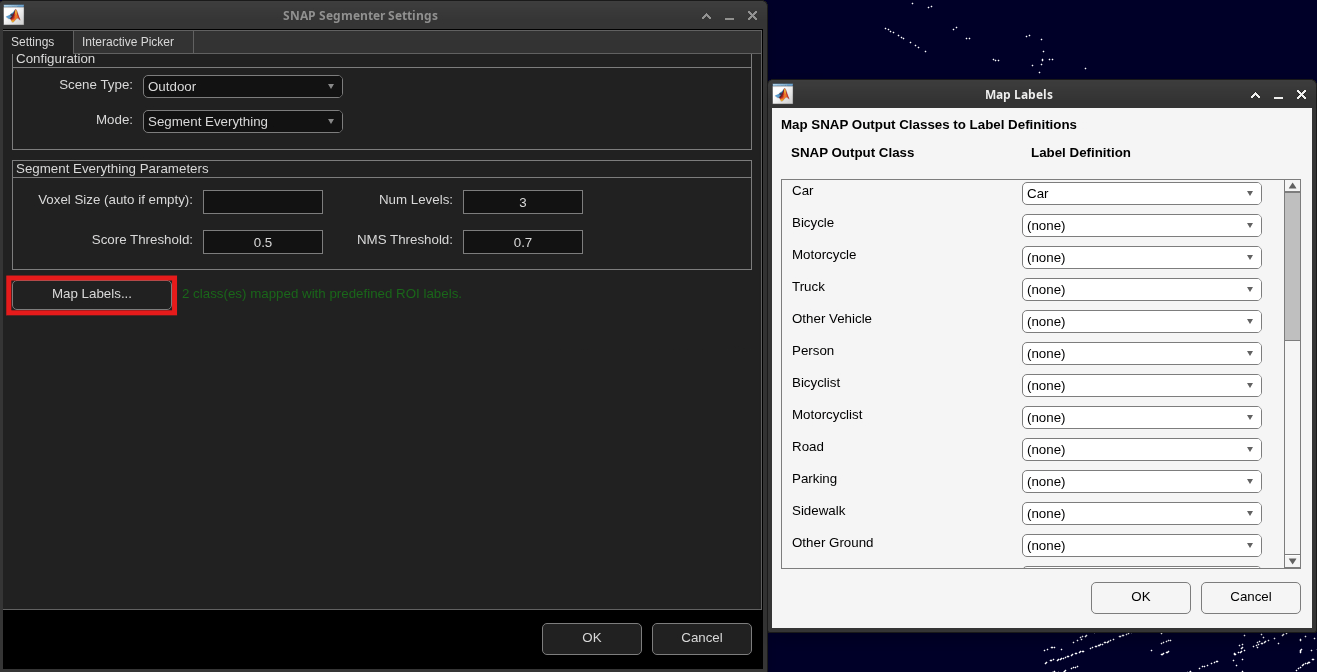
Task: Open label dropdown for Truck class
Action: 1142,290
